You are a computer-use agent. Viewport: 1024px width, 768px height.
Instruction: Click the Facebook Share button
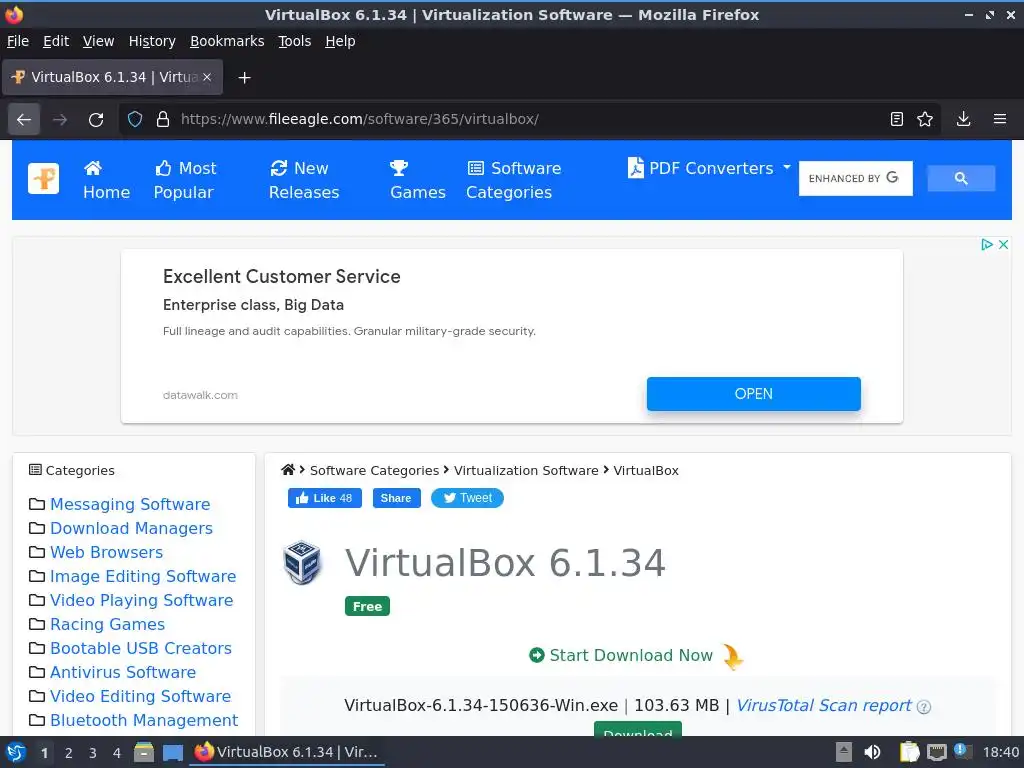click(396, 498)
